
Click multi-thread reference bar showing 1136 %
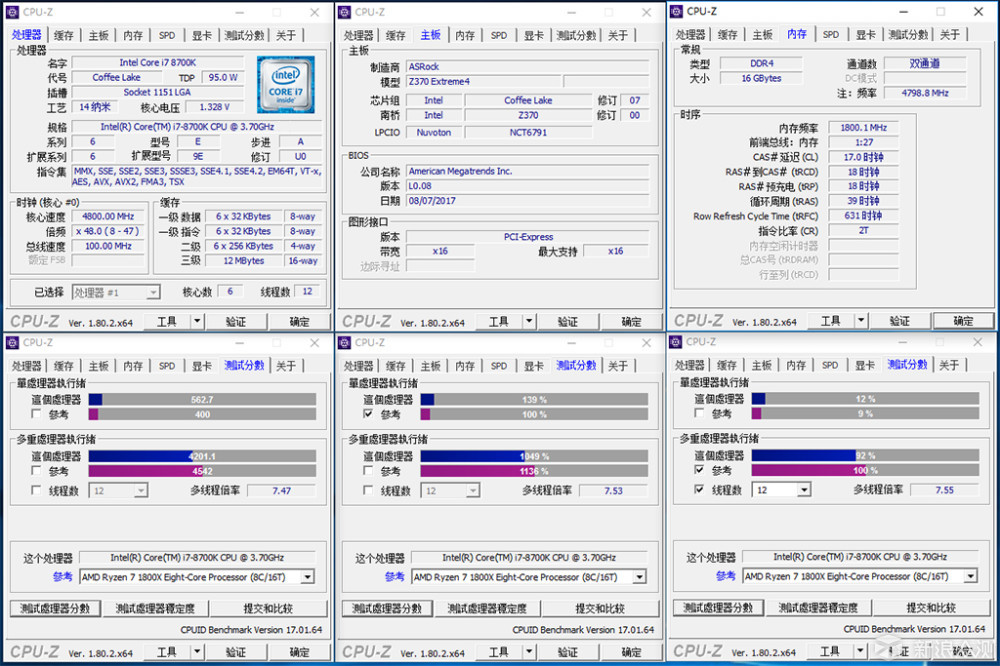[x=534, y=471]
